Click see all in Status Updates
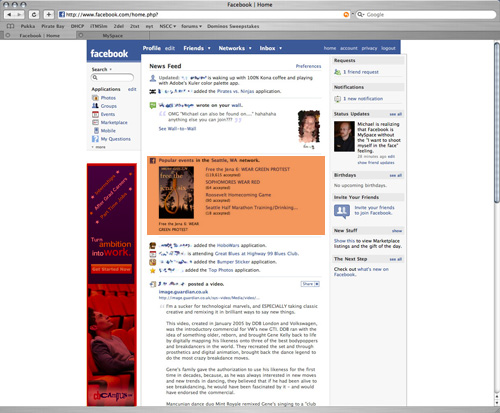The image size is (500, 413). [x=396, y=114]
